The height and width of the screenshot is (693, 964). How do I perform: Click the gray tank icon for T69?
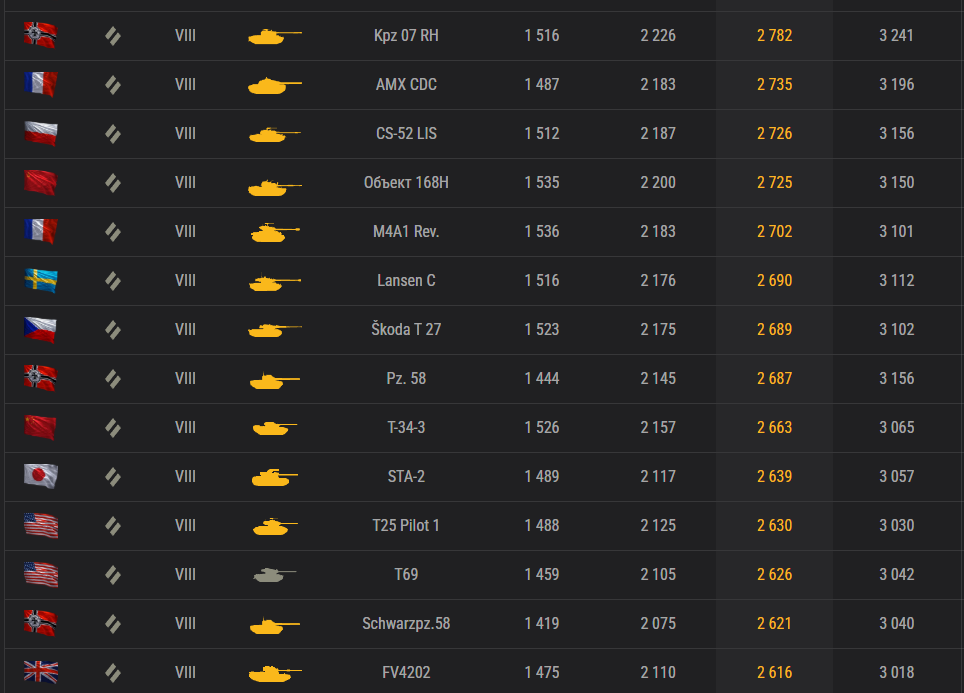[x=274, y=575]
